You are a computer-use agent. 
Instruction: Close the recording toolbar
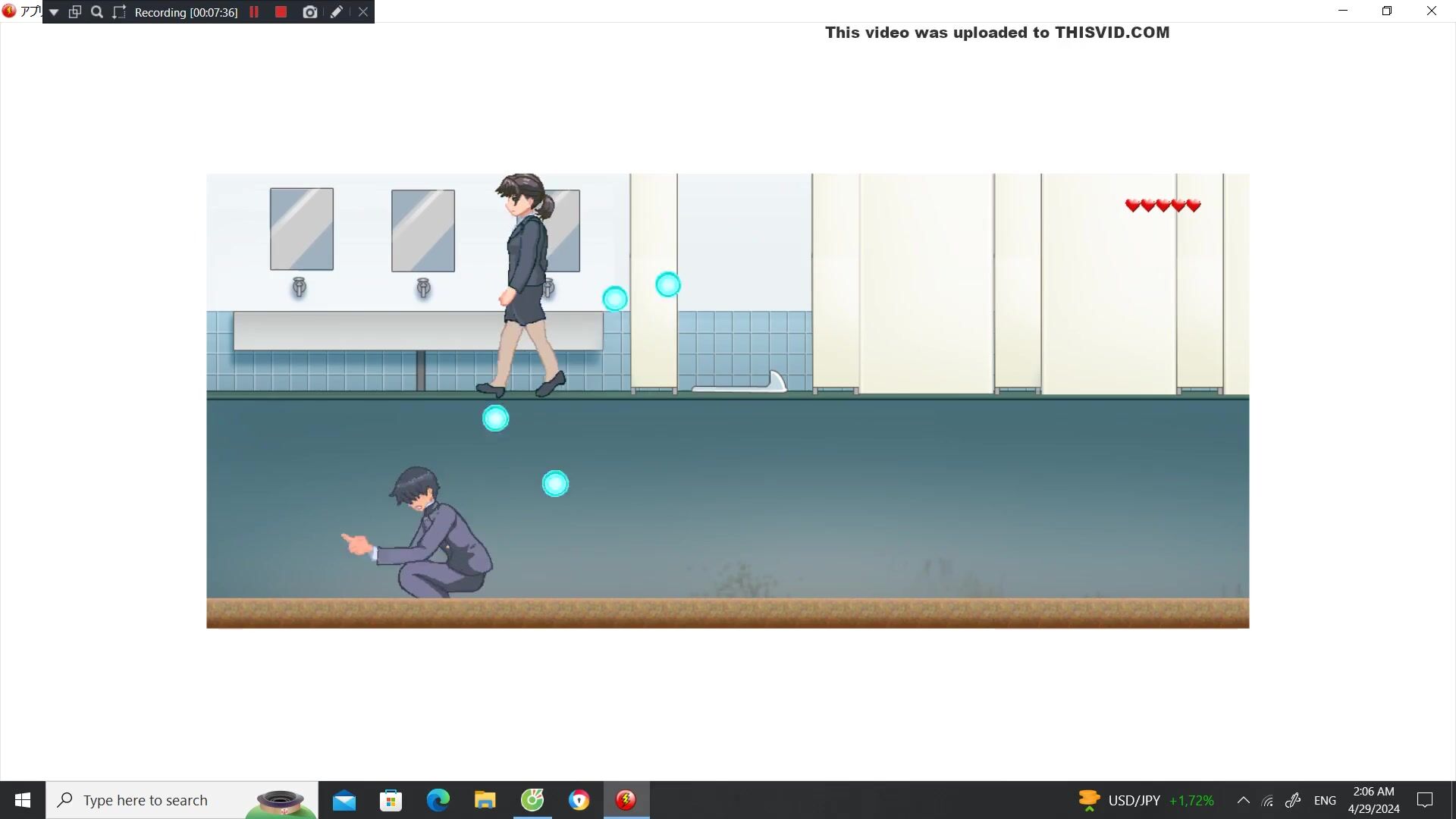(363, 12)
